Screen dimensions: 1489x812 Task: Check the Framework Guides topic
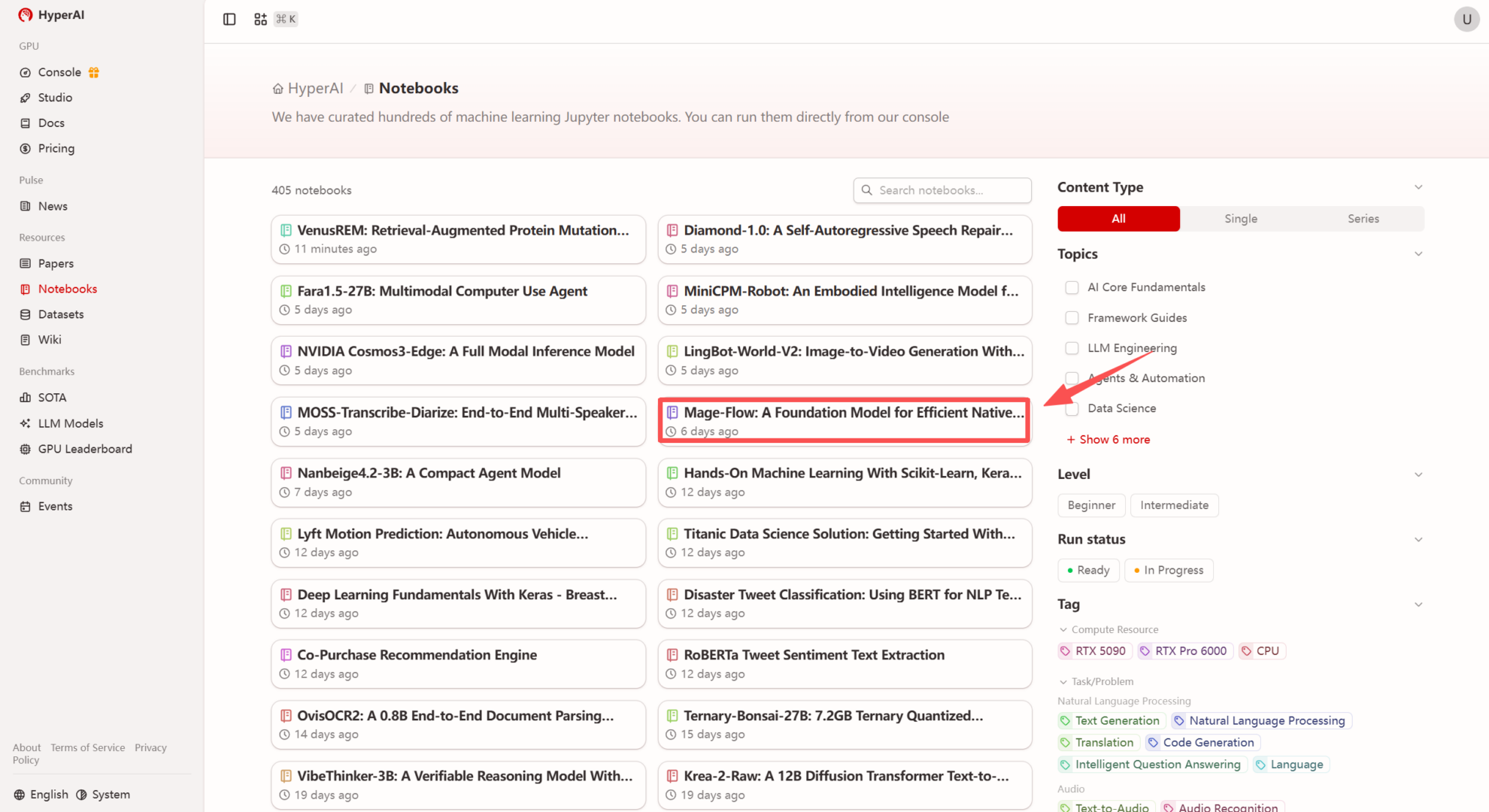pos(1072,318)
